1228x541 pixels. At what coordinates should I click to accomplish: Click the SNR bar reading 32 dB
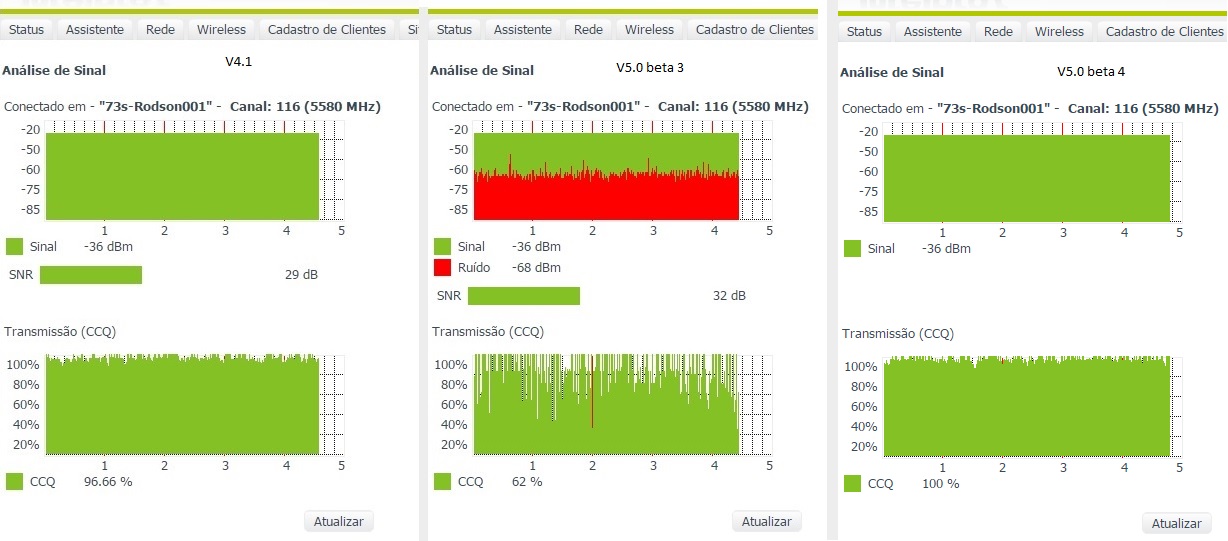coord(524,296)
